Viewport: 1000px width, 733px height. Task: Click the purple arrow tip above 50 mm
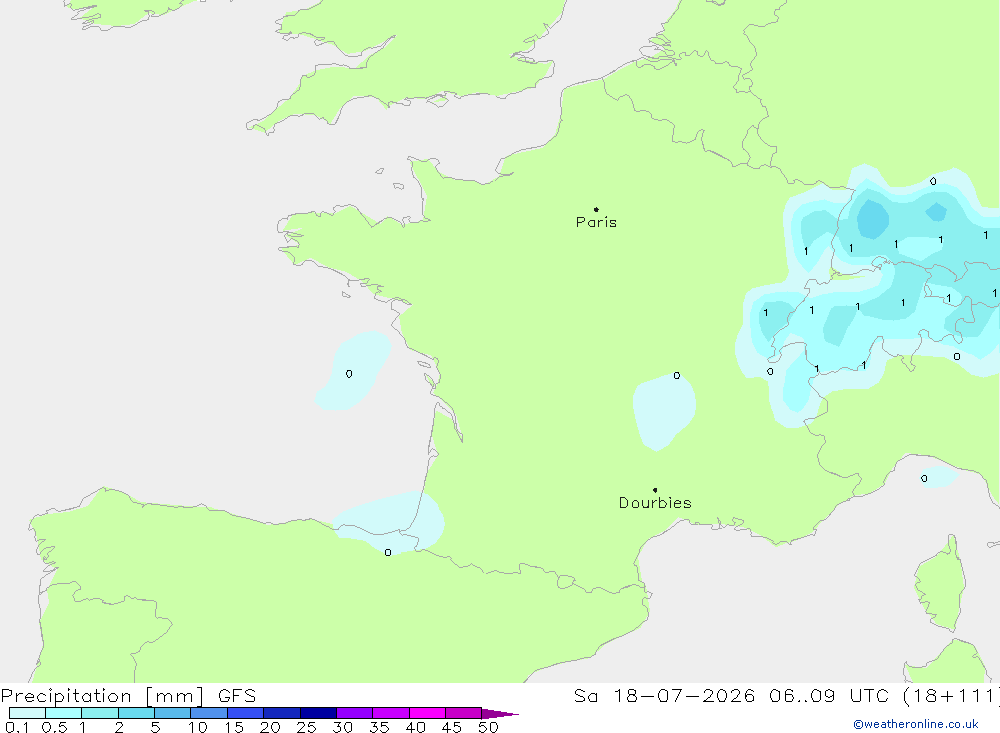point(500,714)
